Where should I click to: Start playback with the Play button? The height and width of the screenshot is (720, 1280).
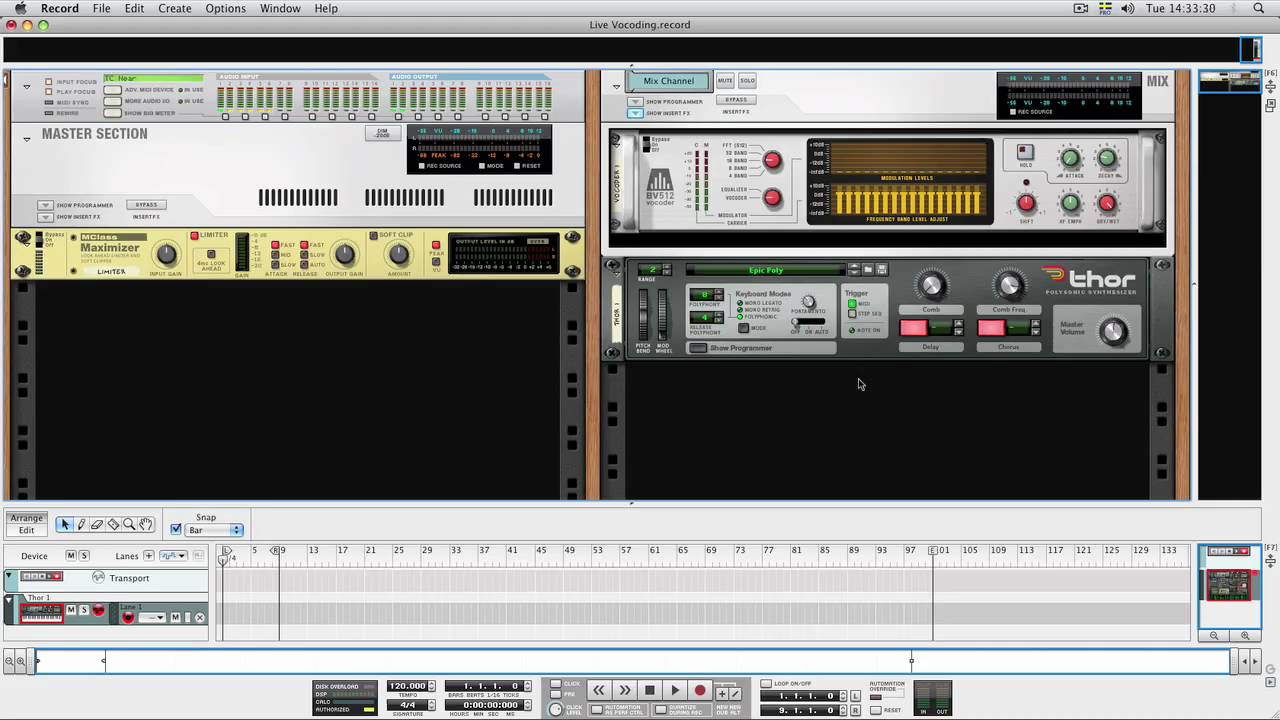[675, 690]
